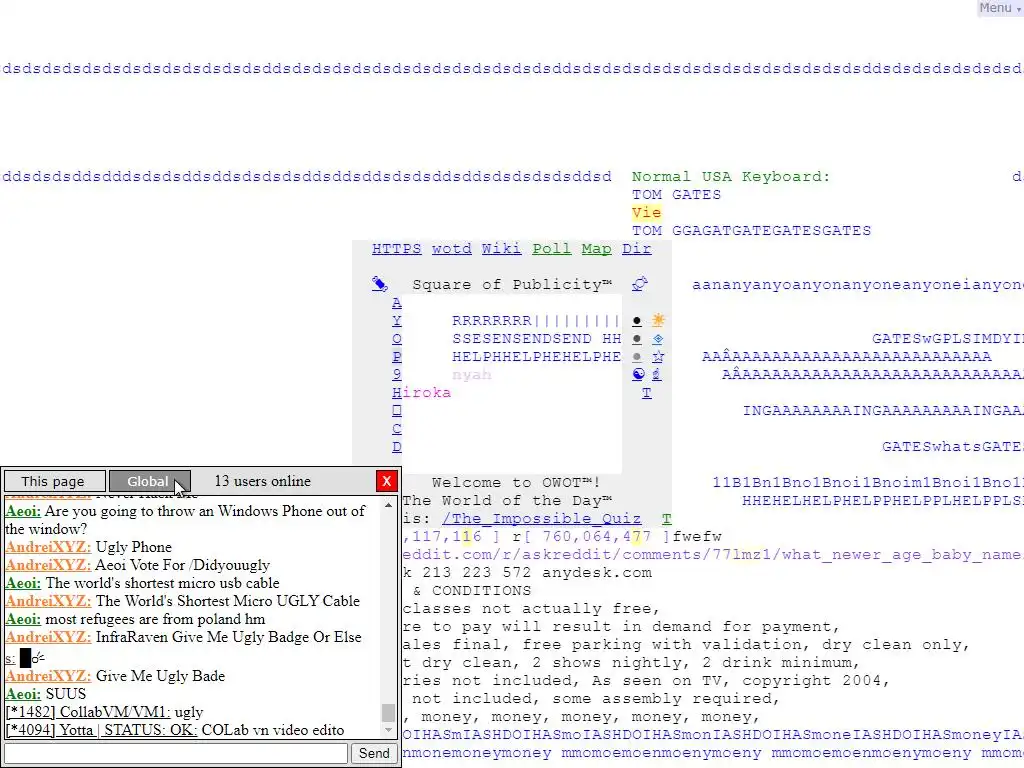Switch to the Global chat tab

149,481
